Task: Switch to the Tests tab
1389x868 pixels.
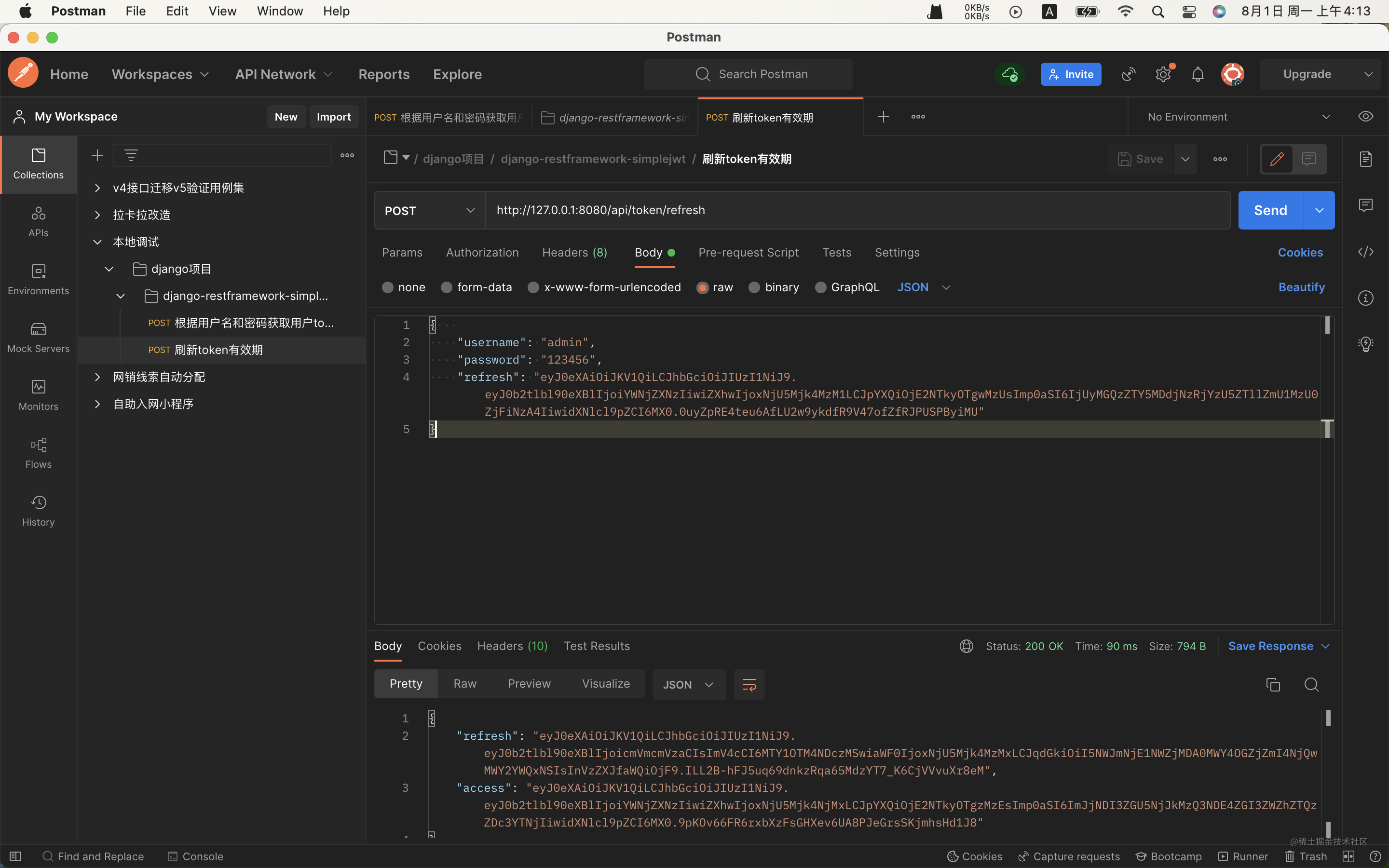Action: [836, 253]
